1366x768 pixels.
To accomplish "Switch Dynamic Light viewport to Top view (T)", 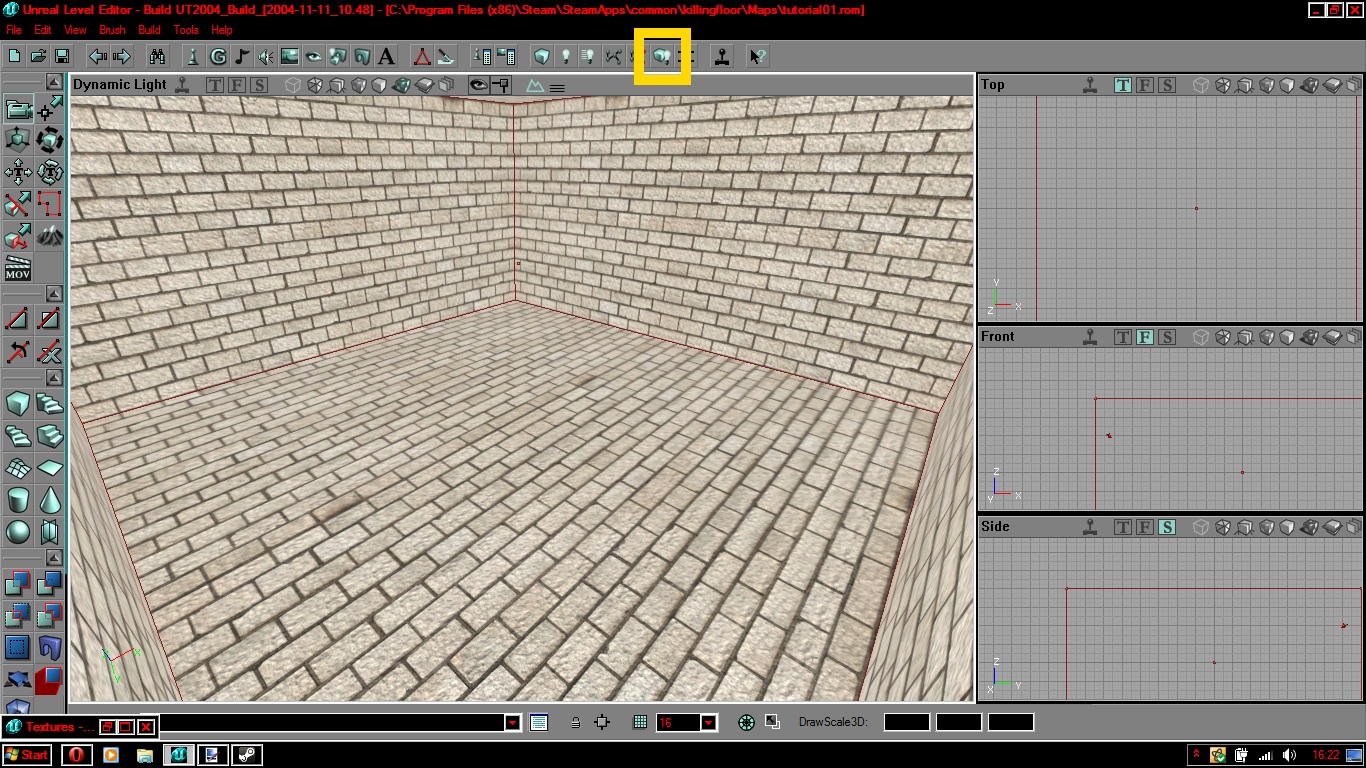I will [215, 85].
